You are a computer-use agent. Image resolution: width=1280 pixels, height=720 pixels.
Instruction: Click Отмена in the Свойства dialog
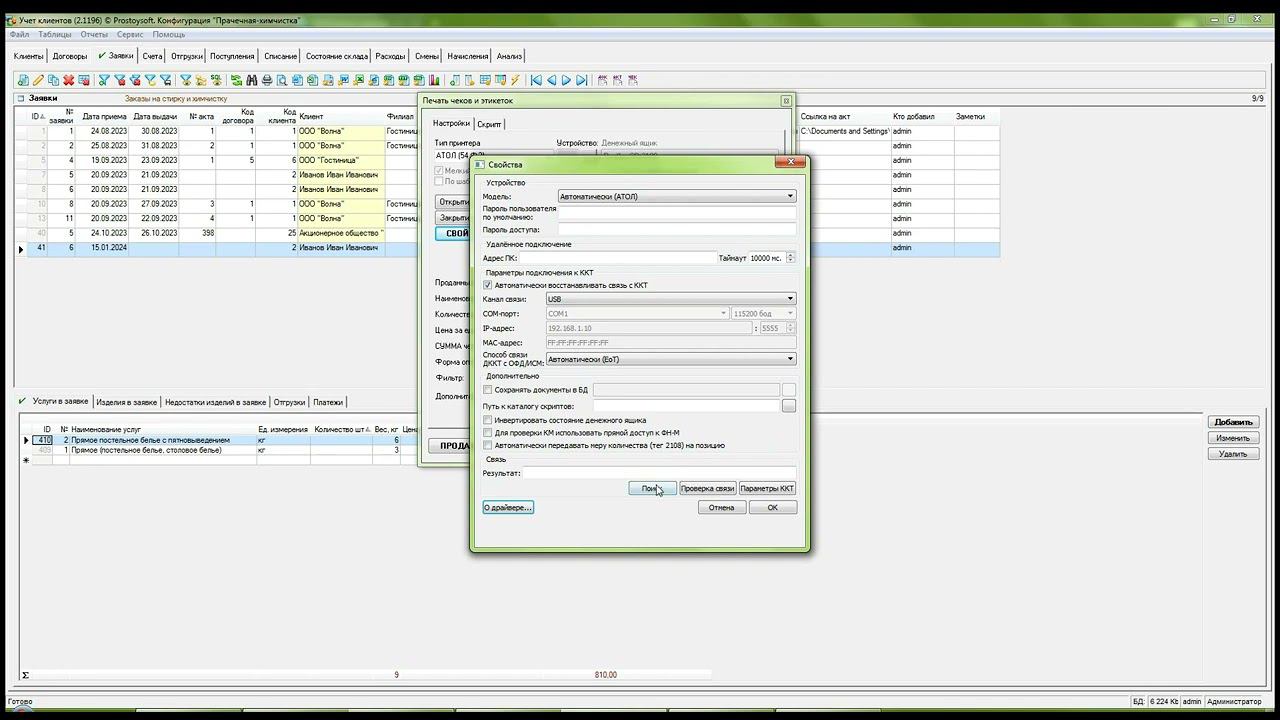[722, 507]
